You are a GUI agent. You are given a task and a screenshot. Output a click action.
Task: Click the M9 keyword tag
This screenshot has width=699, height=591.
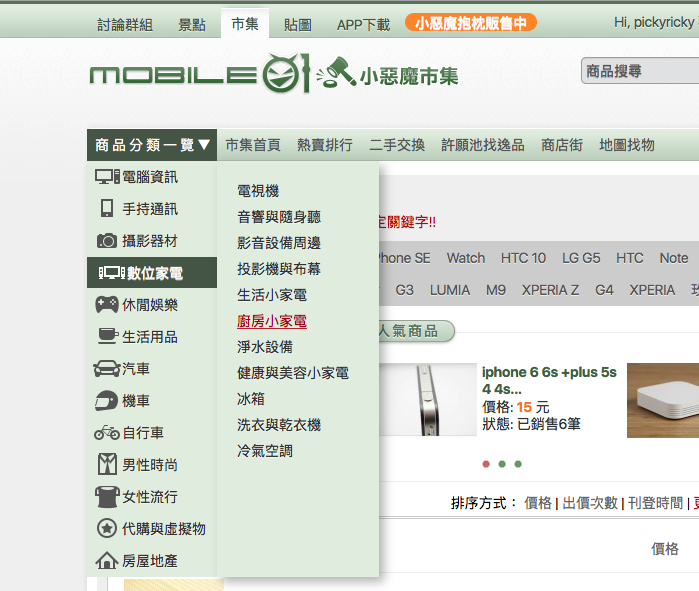coord(496,290)
